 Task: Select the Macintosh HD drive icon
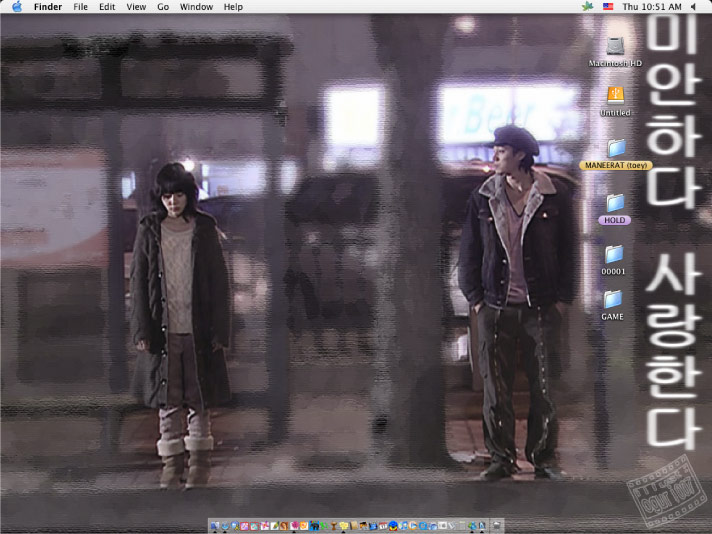615,46
